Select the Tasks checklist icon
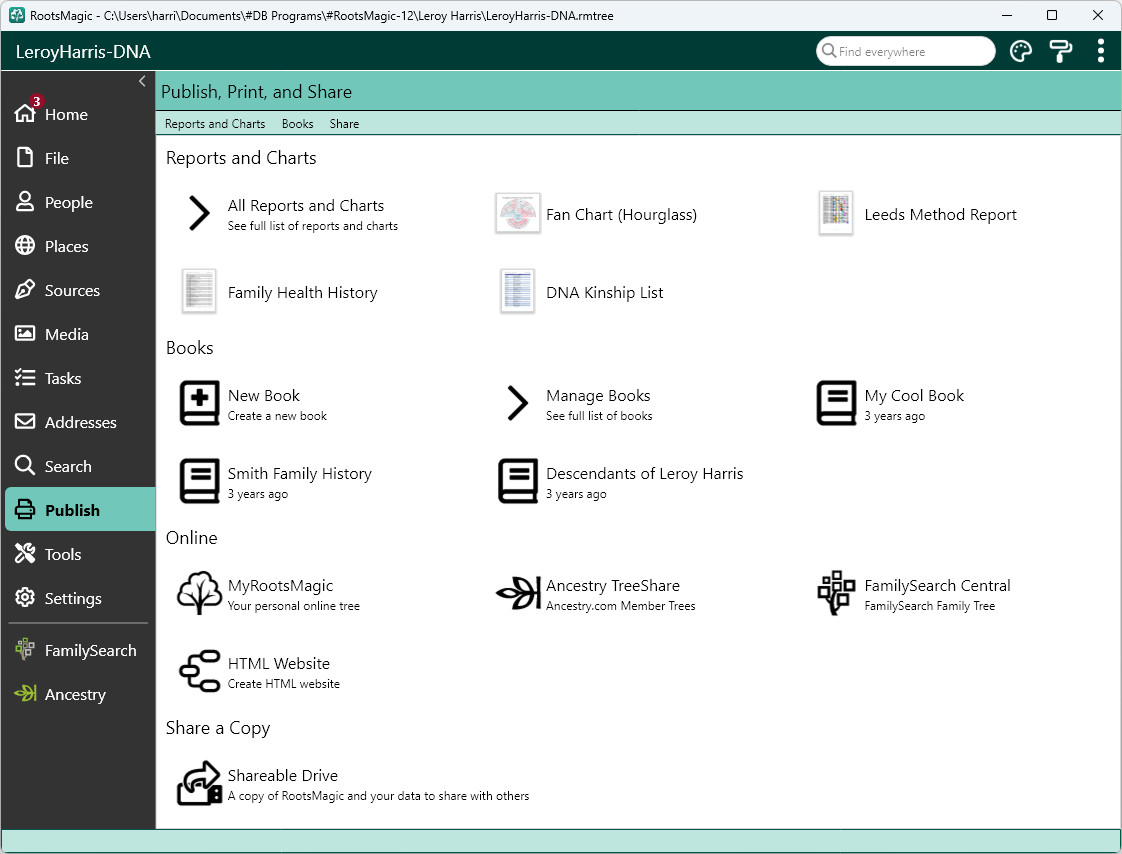 25,378
